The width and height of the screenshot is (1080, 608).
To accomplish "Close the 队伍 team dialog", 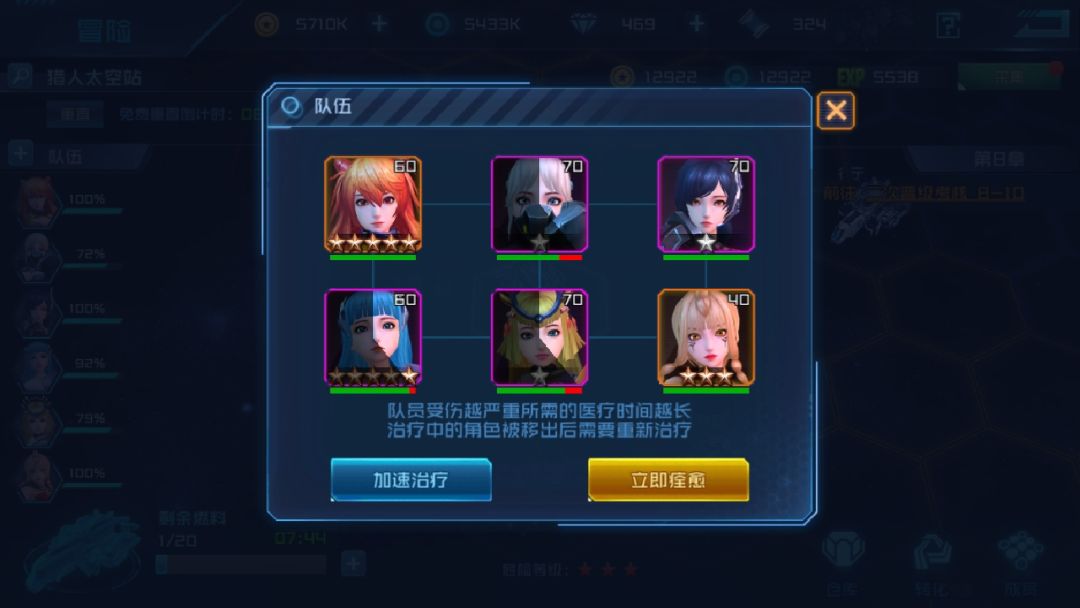I will pos(835,110).
